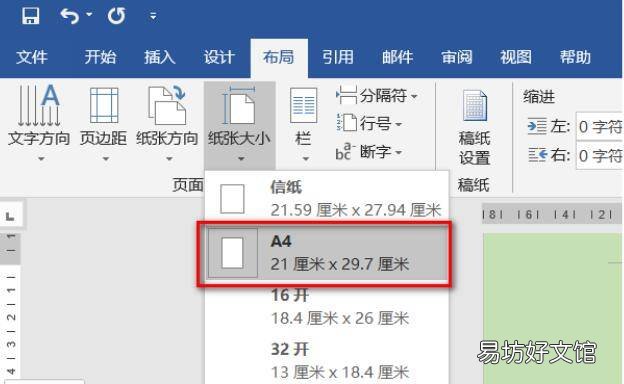Choose 16 开 paper size option
Screen dimensions: 624x384
(x=327, y=307)
